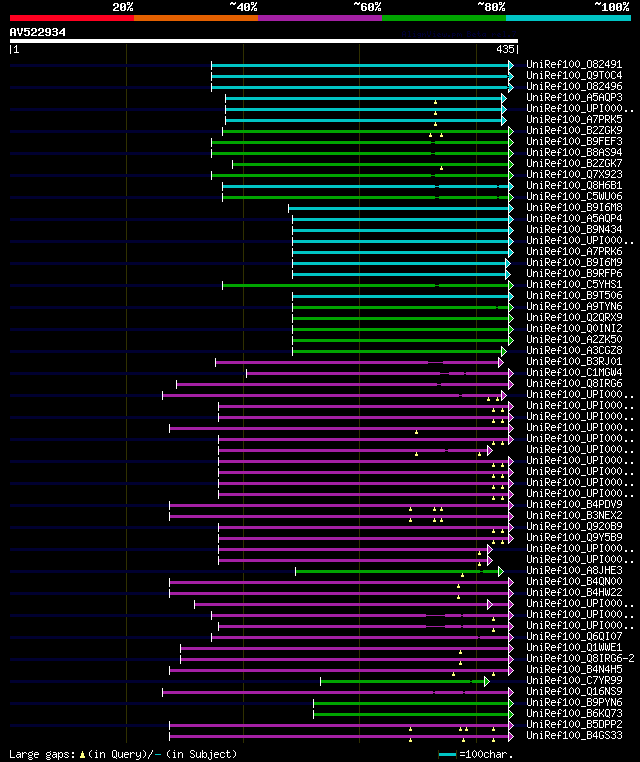640x762 pixels.
Task: Click the cyan ~100% legend color bar
Action: [x=568, y=18]
